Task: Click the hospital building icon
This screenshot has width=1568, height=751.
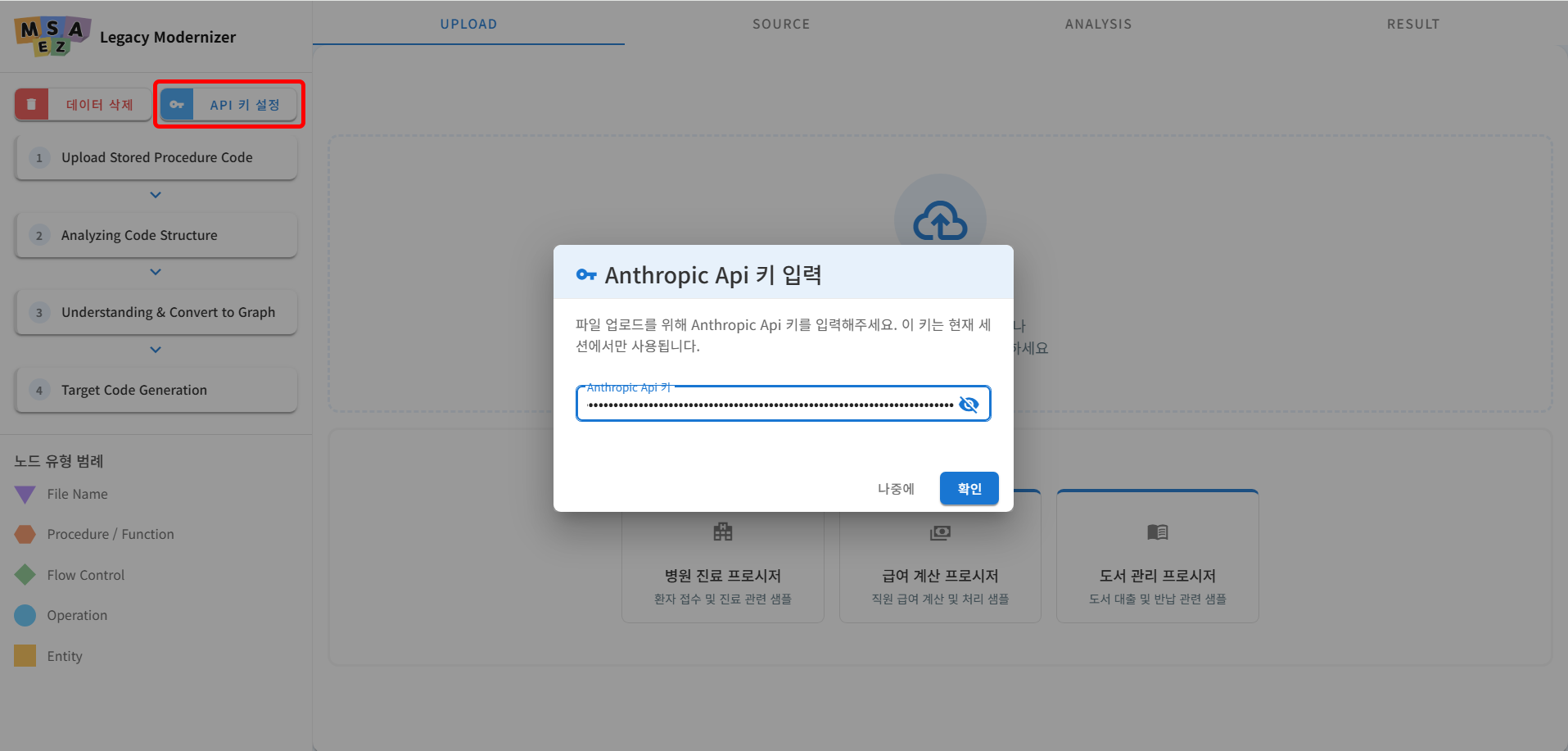Action: (723, 532)
